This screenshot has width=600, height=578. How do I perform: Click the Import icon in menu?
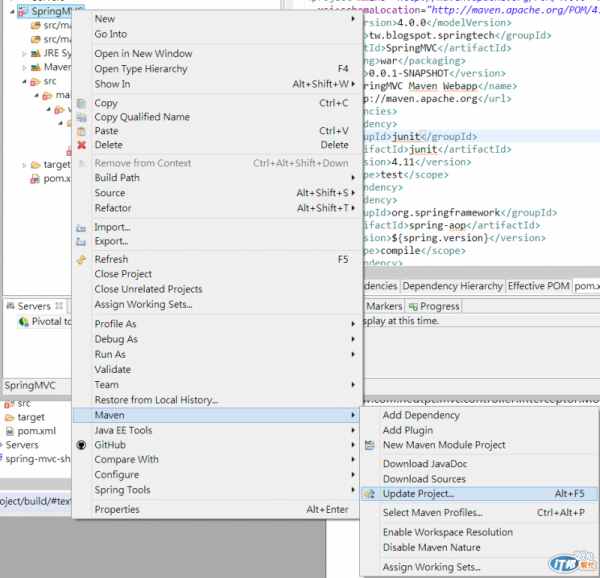click(x=81, y=228)
